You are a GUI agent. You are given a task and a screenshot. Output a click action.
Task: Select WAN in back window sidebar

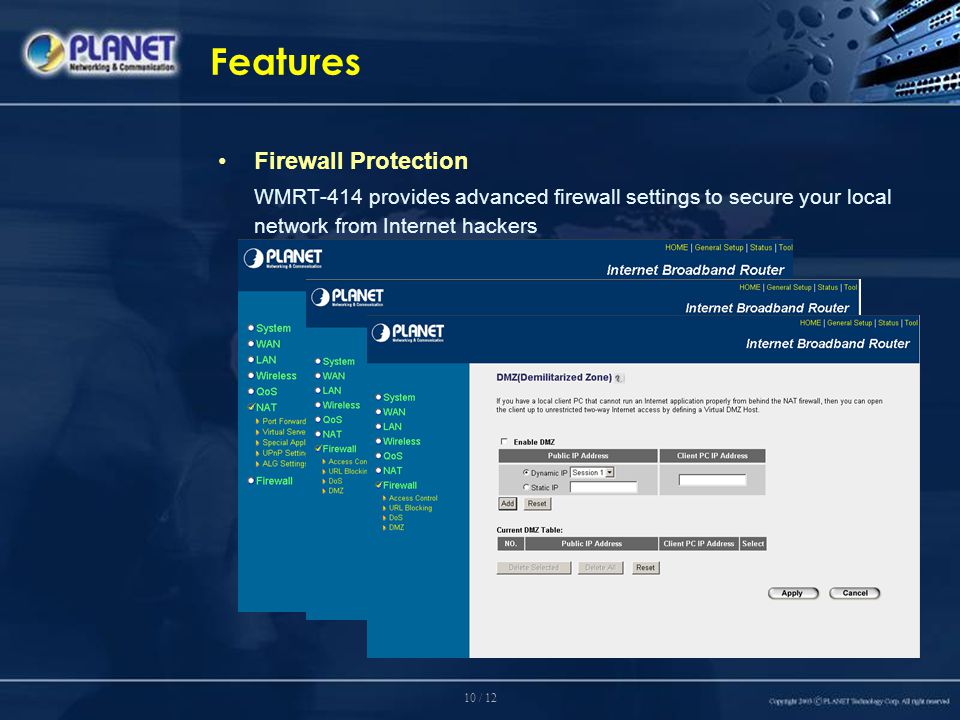click(268, 344)
